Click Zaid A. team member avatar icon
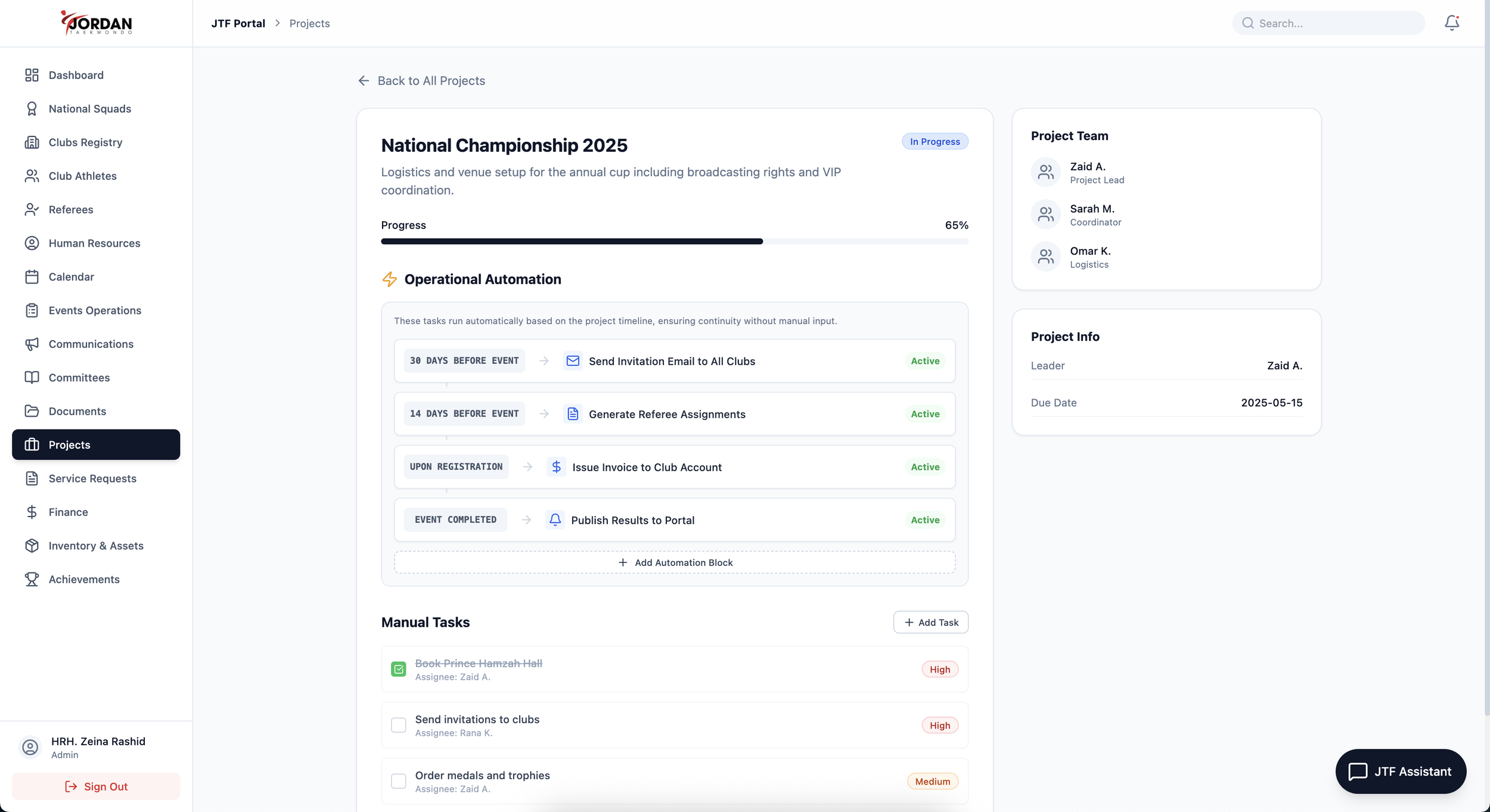 tap(1045, 172)
